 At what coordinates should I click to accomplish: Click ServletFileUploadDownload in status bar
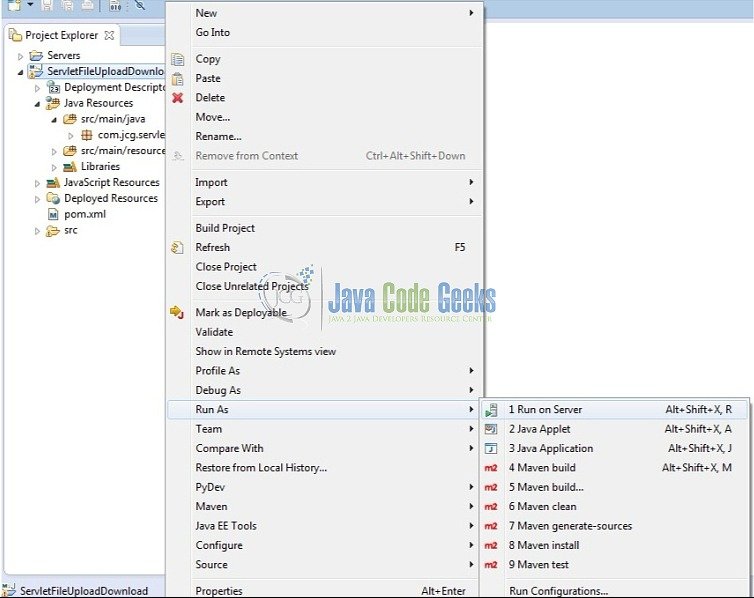coord(84,591)
